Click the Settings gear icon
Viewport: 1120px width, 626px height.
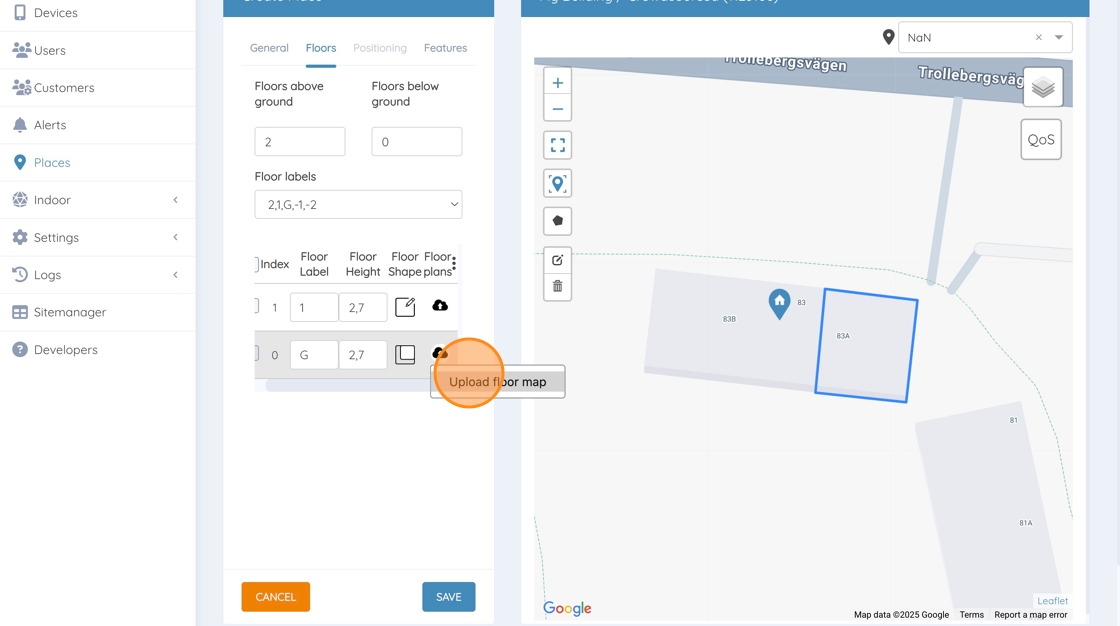[20, 237]
